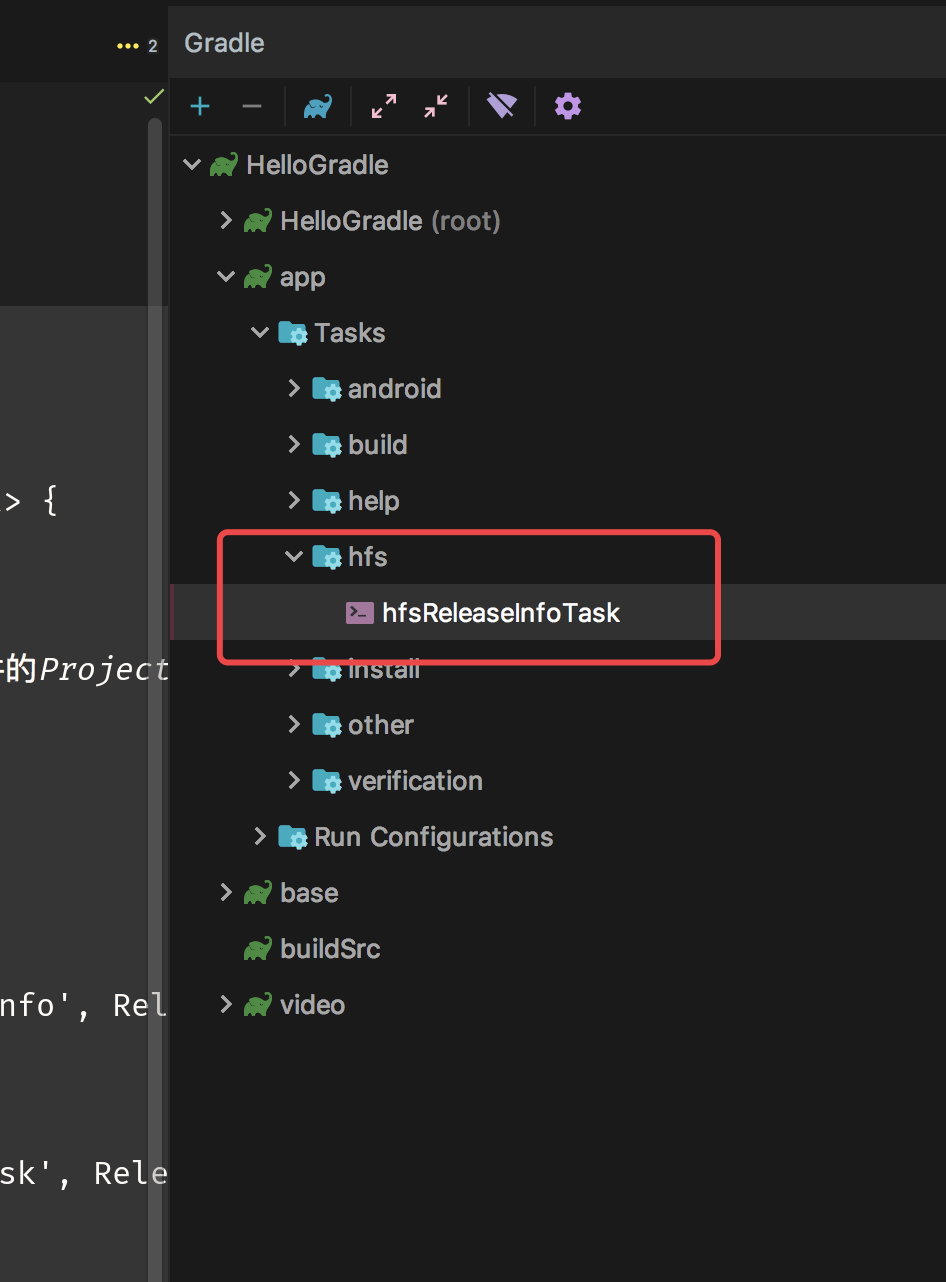The width and height of the screenshot is (946, 1282).
Task: Collapse the top-level HelloGradle node
Action: coord(192,165)
